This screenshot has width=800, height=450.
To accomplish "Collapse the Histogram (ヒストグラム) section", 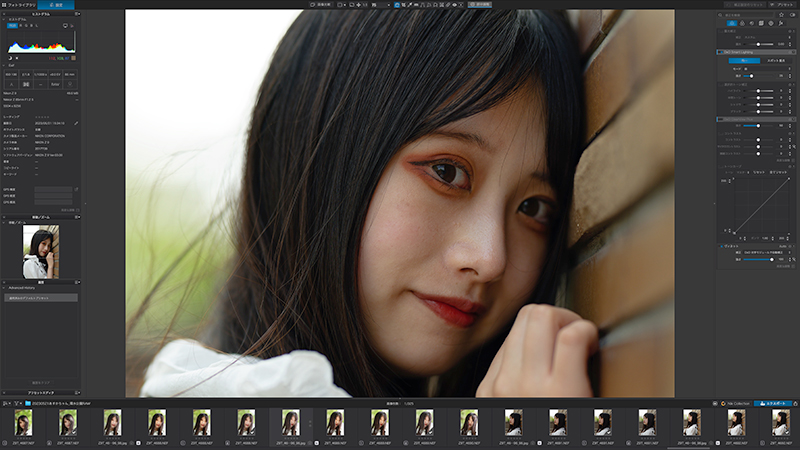I will (4, 19).
